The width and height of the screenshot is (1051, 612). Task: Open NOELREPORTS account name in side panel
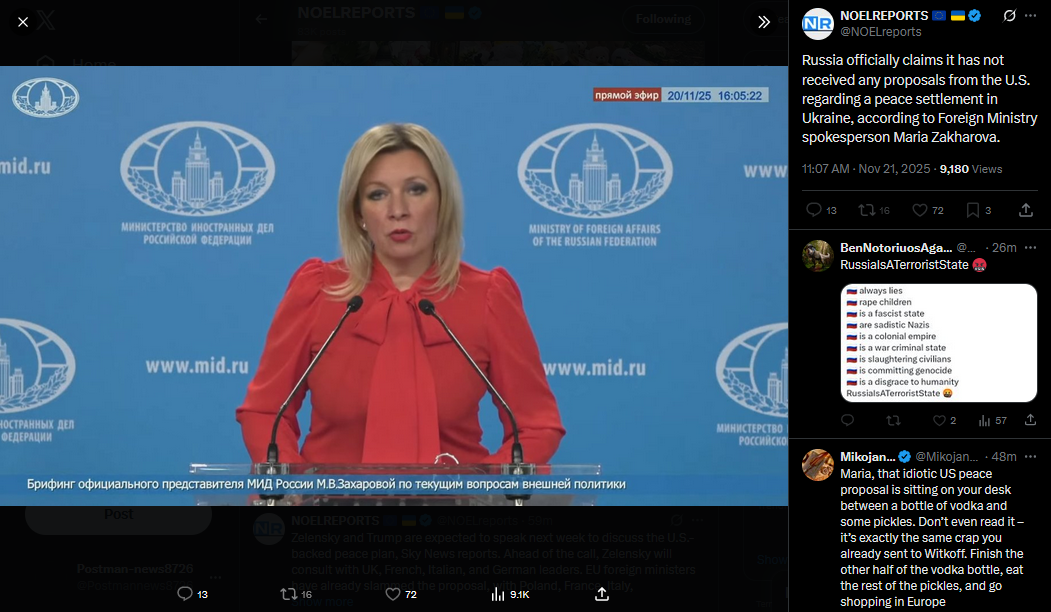click(x=883, y=15)
